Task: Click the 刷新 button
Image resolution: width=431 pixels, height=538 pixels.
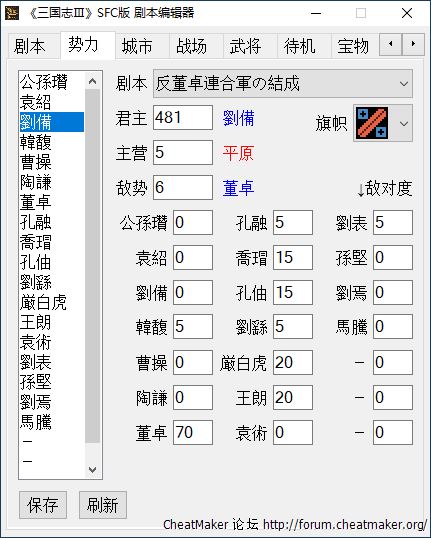Action: pos(103,505)
